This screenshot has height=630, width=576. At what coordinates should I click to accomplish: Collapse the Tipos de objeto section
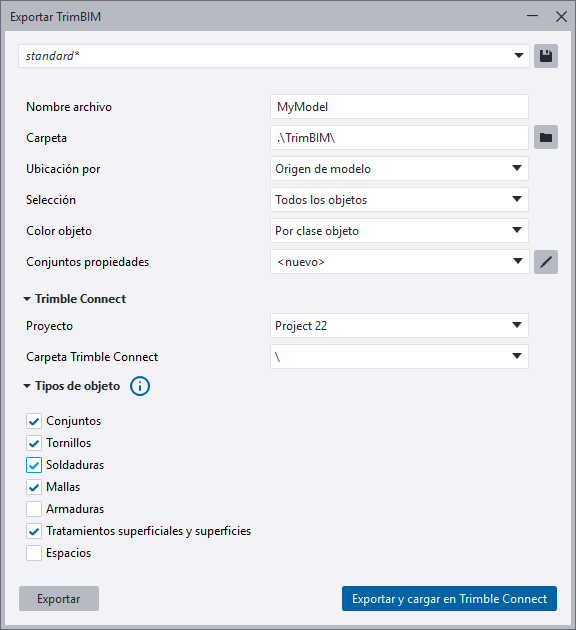[27, 386]
